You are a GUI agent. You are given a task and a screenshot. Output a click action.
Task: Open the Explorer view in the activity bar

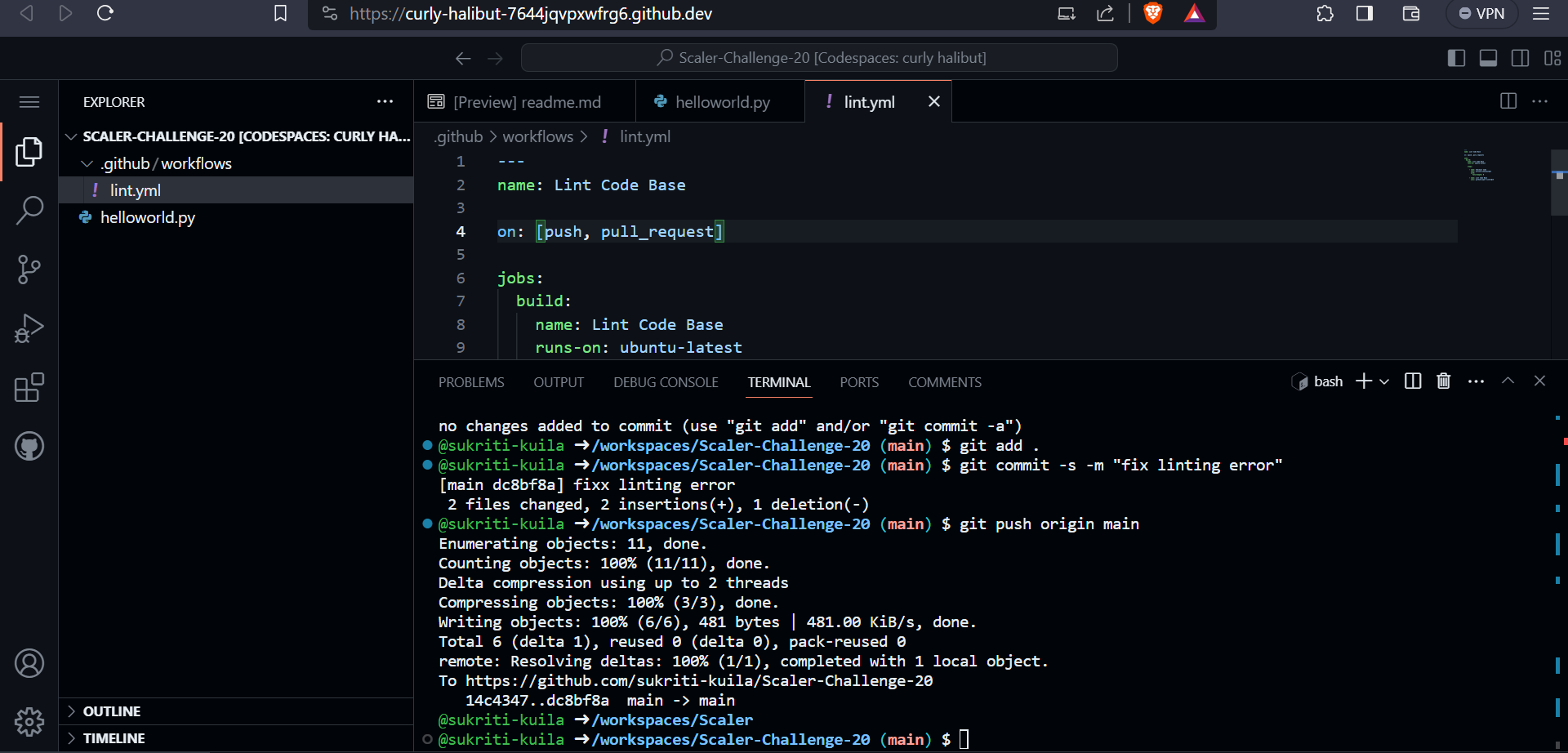coord(29,151)
